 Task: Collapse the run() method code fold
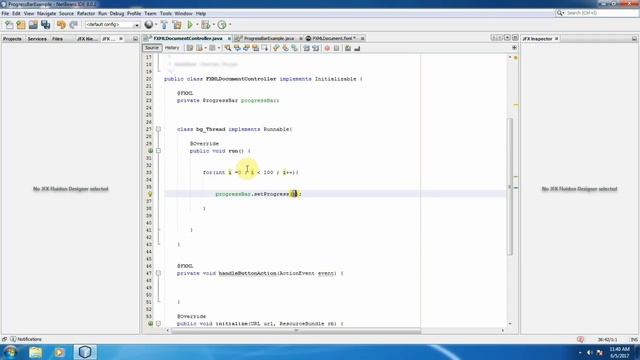158,151
